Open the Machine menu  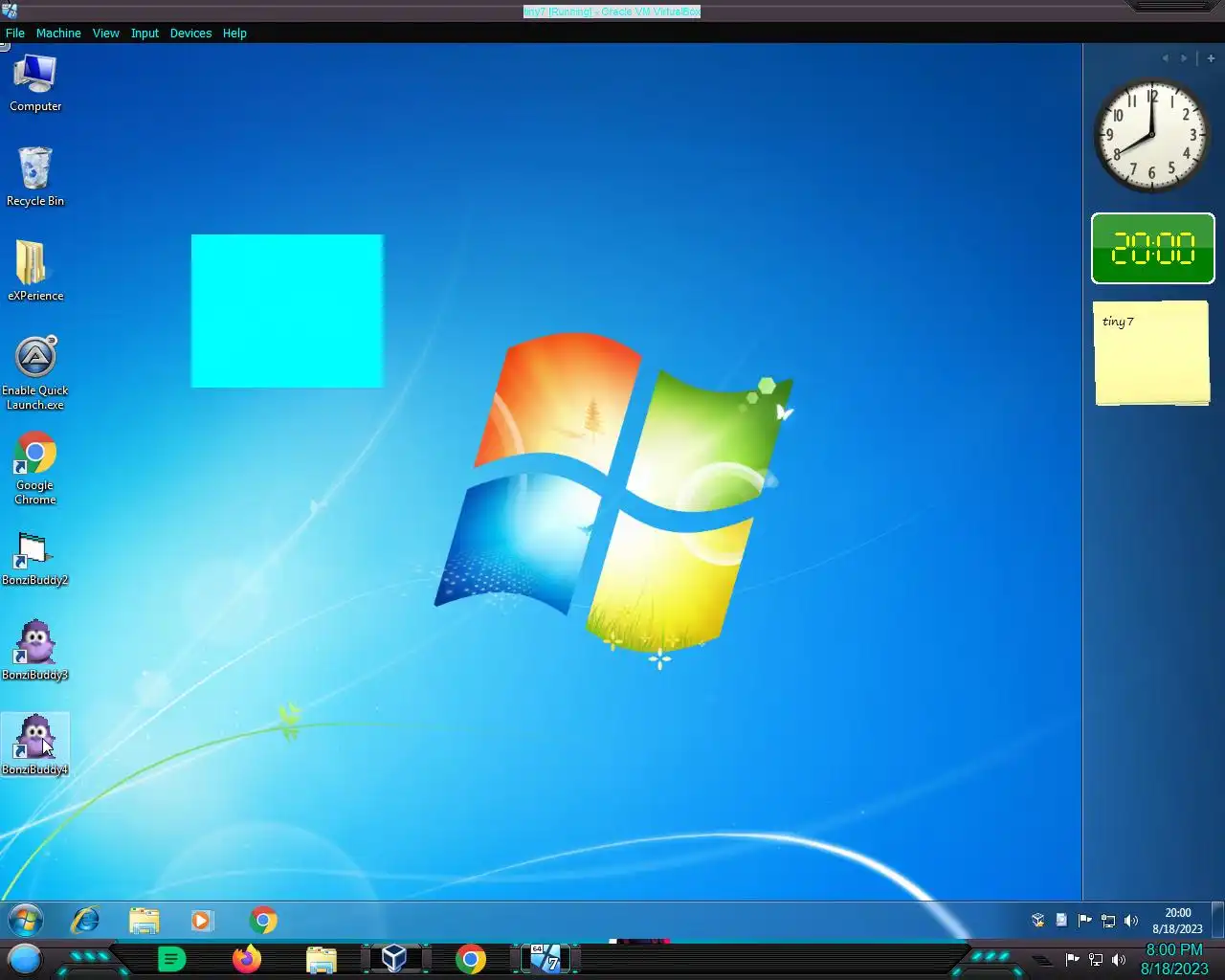tap(58, 33)
